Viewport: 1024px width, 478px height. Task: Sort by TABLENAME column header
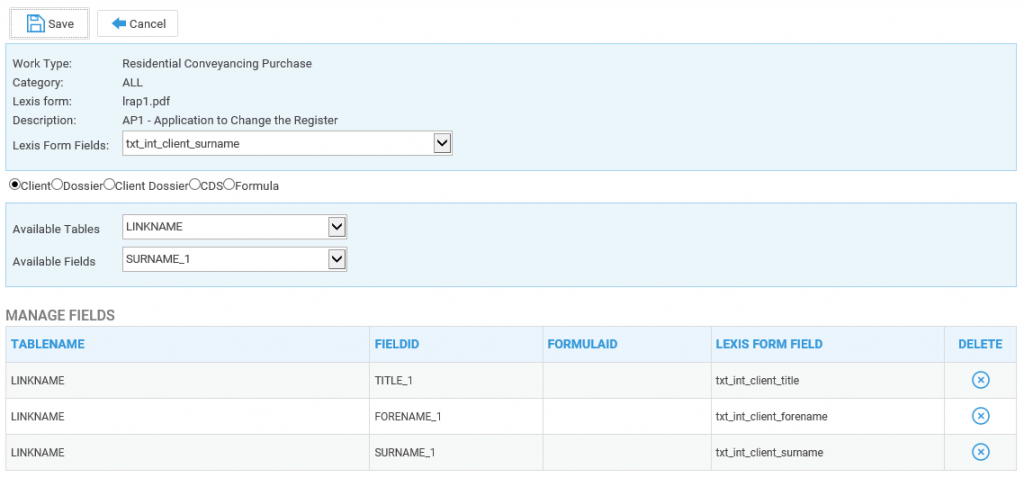click(x=48, y=344)
